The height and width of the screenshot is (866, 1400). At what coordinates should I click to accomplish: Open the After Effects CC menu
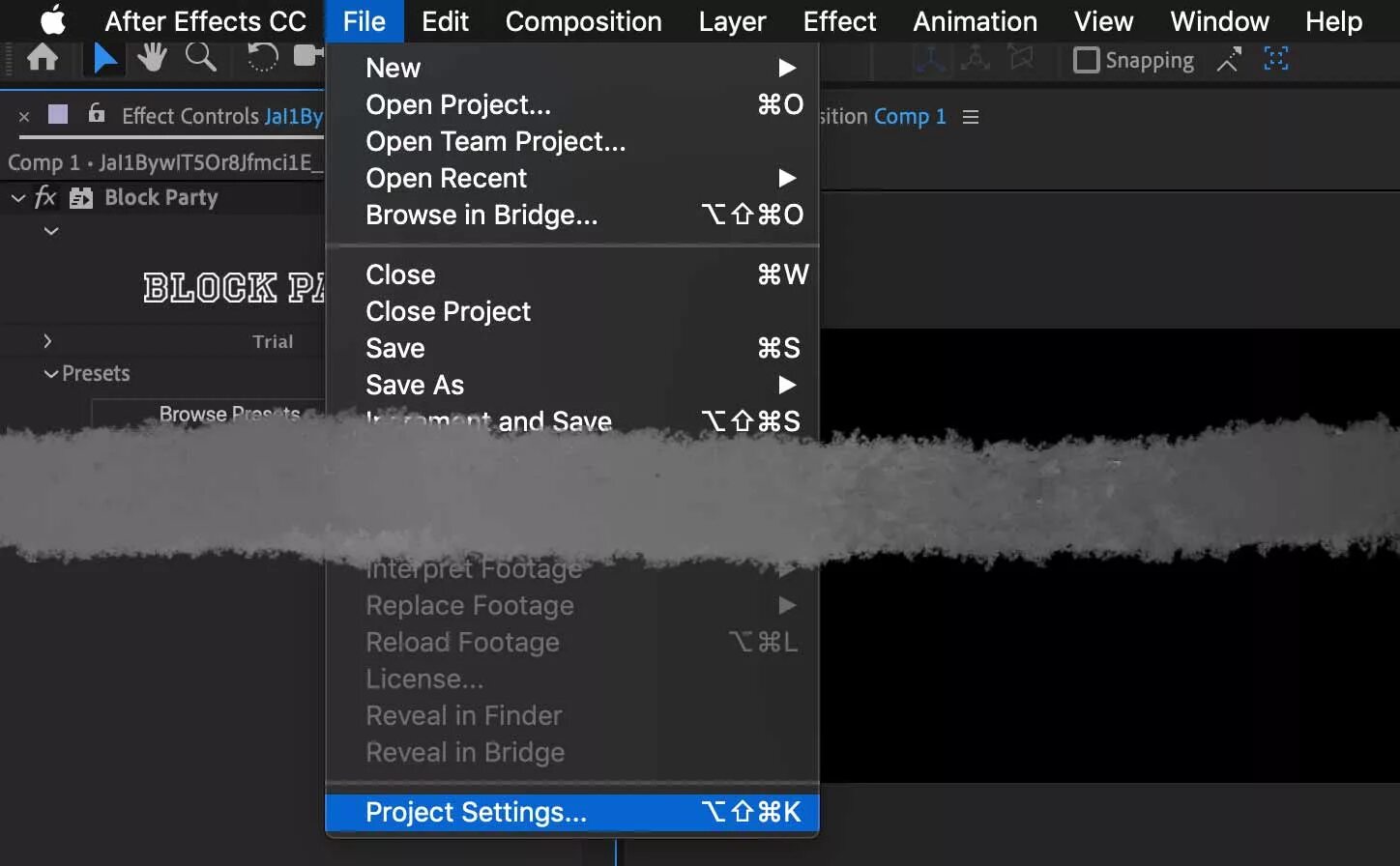pyautogui.click(x=205, y=21)
